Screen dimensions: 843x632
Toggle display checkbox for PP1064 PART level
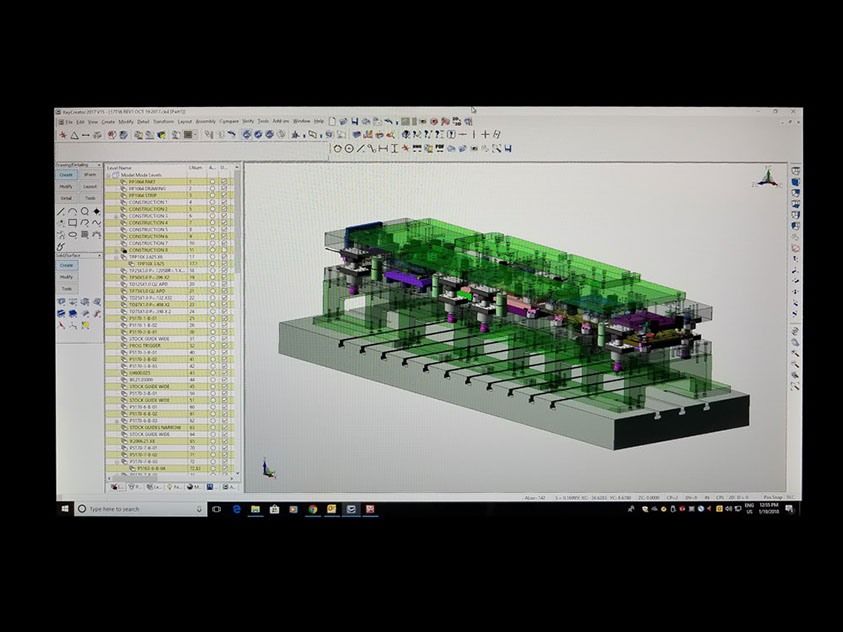(225, 182)
